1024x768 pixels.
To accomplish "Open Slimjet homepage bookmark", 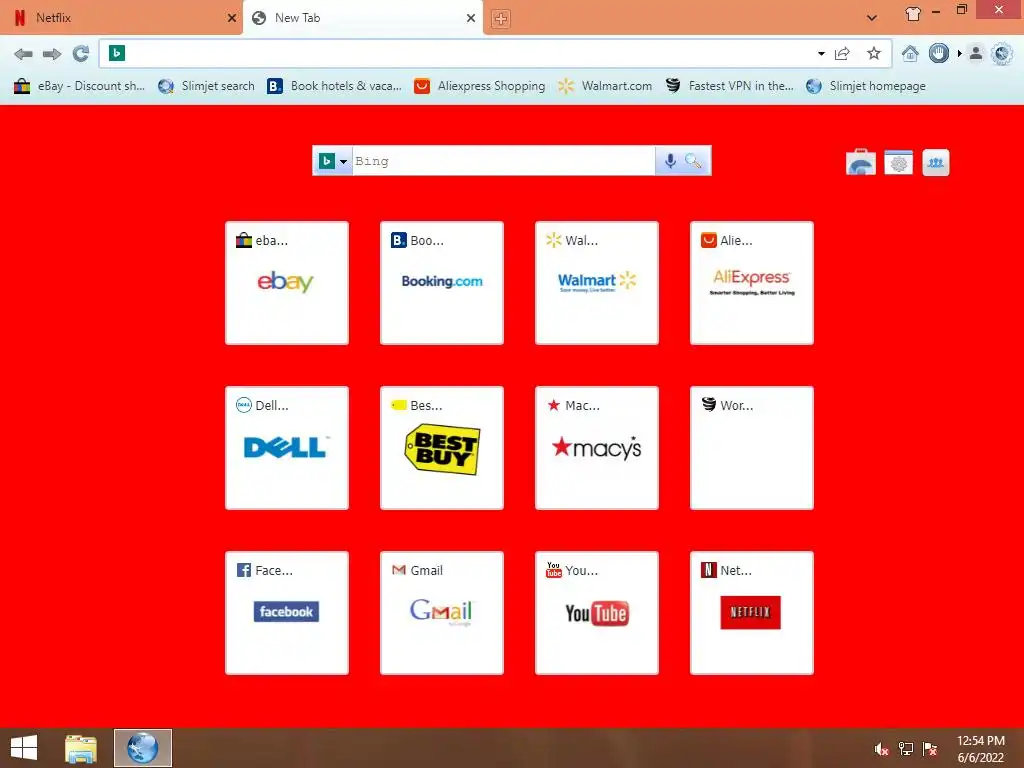I will coord(866,86).
